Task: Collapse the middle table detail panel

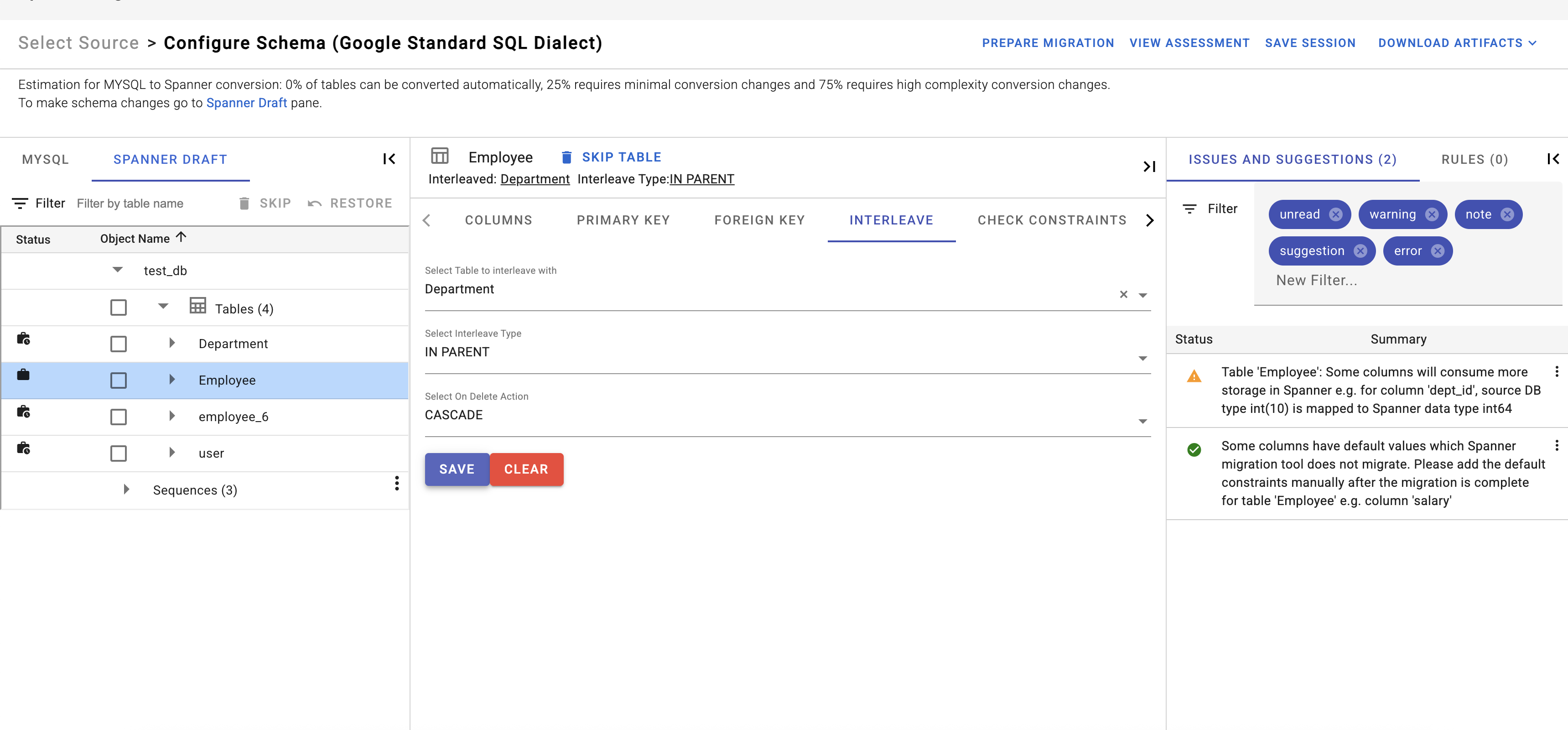Action: point(1148,166)
